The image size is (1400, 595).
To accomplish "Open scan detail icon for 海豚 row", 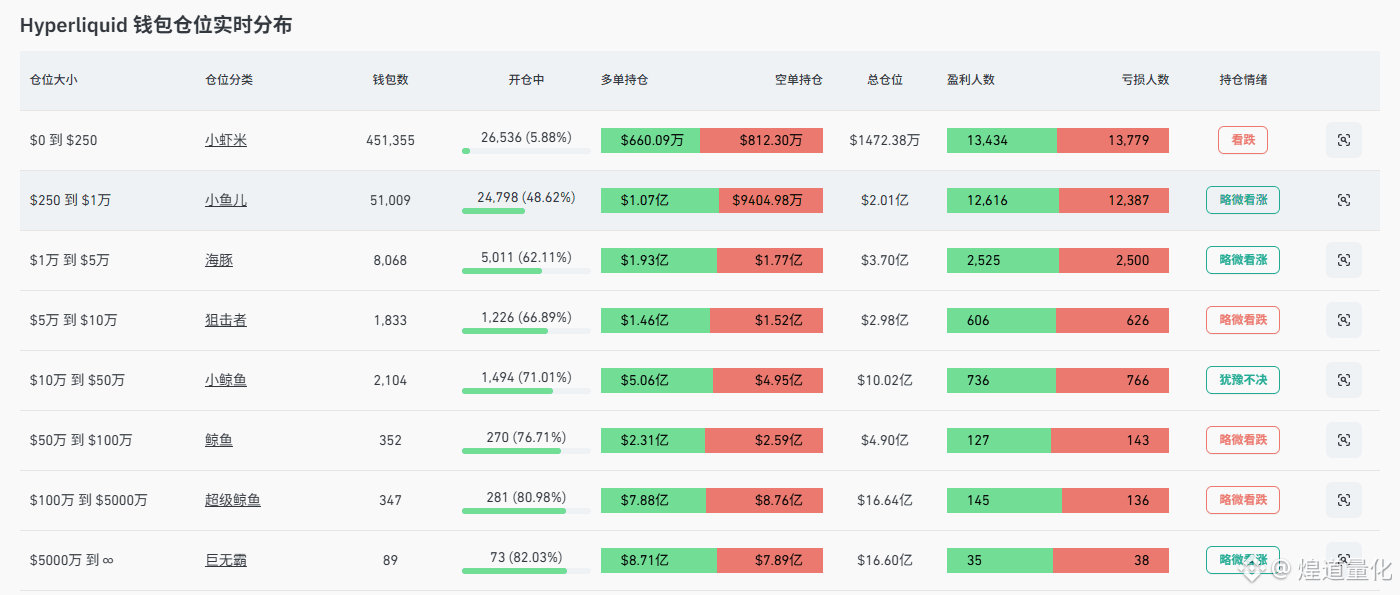I will click(1343, 260).
